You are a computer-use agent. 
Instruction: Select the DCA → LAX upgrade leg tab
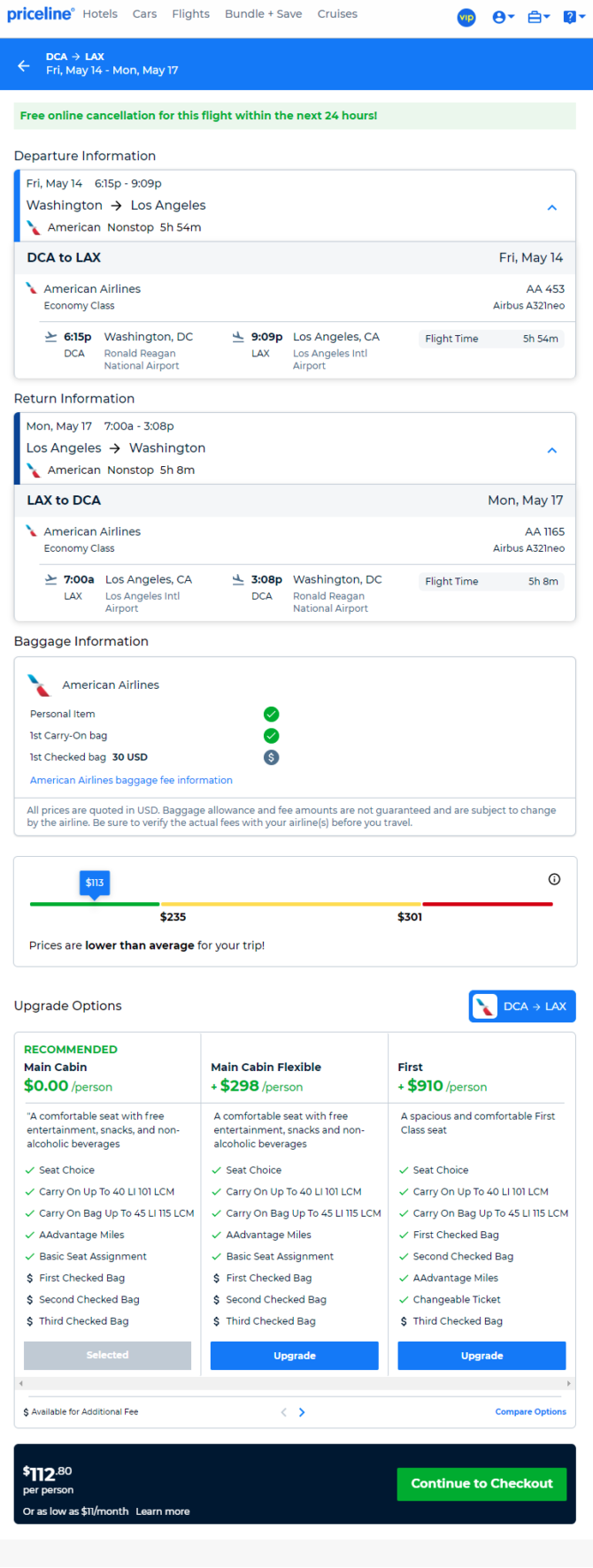click(522, 1006)
